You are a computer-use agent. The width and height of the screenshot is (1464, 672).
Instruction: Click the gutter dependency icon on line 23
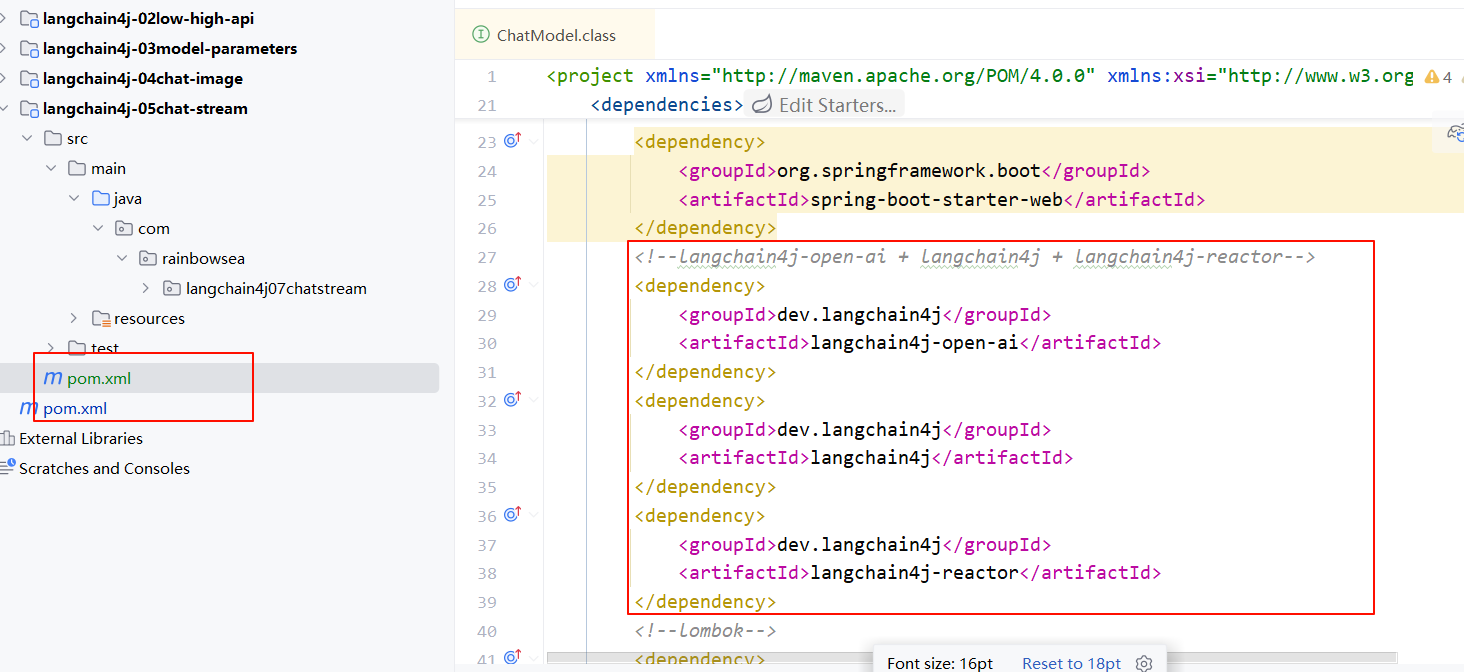point(513,142)
